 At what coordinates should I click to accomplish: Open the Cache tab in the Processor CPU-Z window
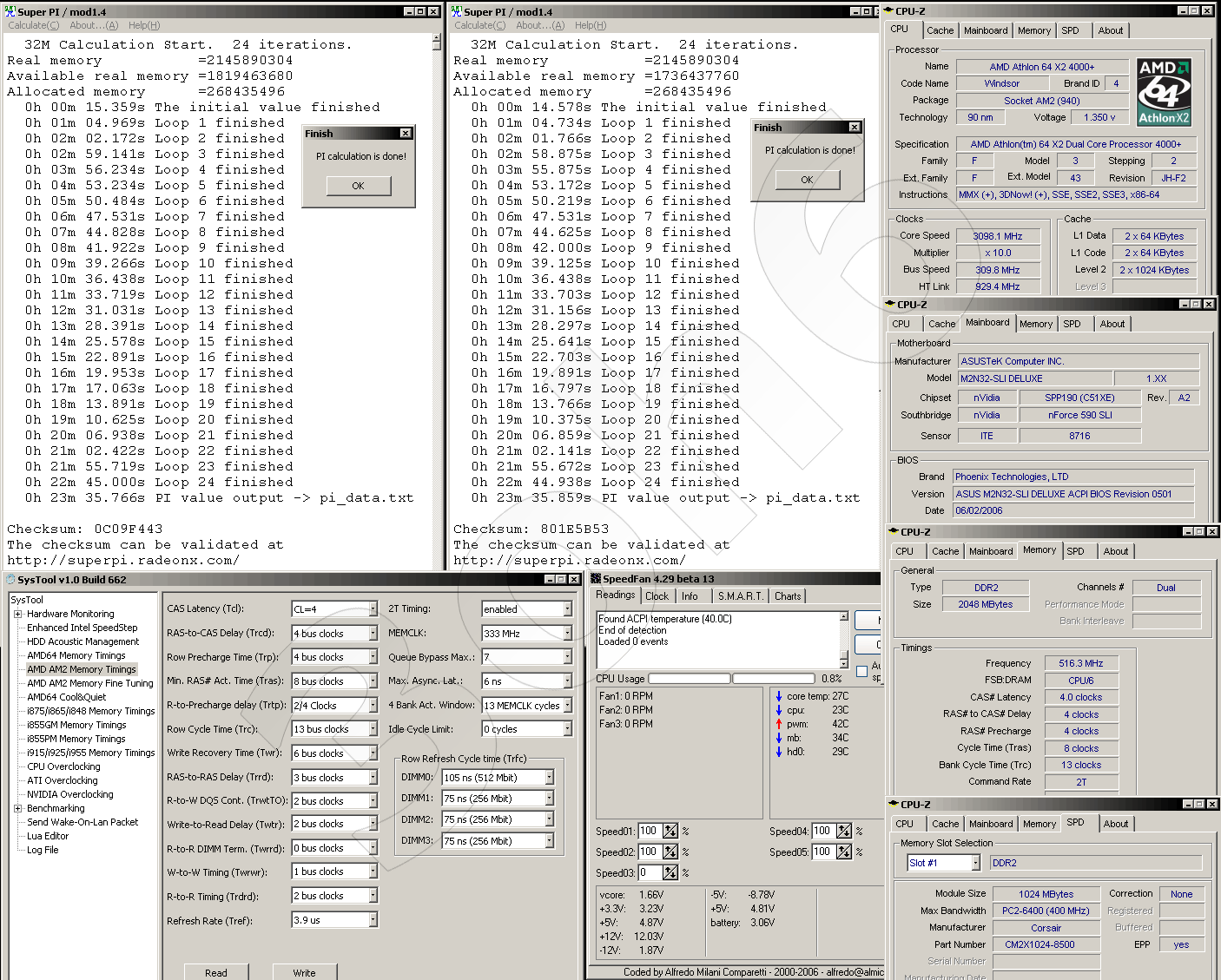coord(940,30)
